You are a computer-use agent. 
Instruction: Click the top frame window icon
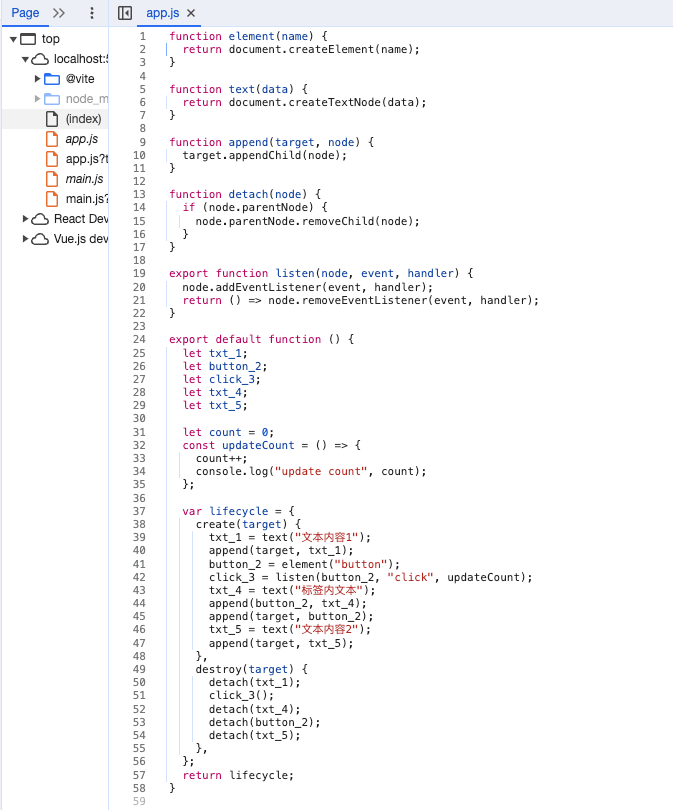point(28,39)
